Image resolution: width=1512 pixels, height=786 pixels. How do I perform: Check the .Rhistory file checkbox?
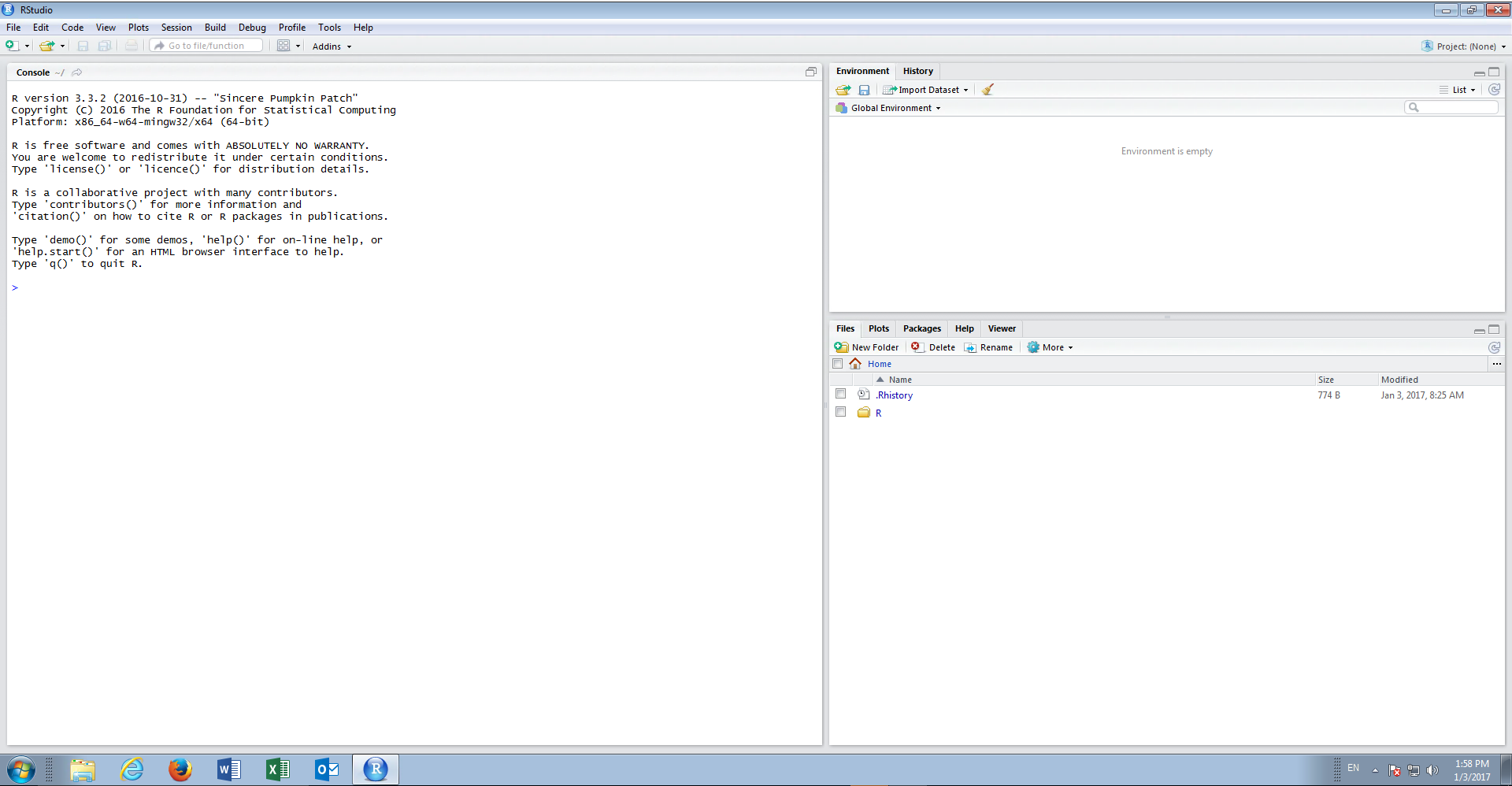click(x=840, y=395)
